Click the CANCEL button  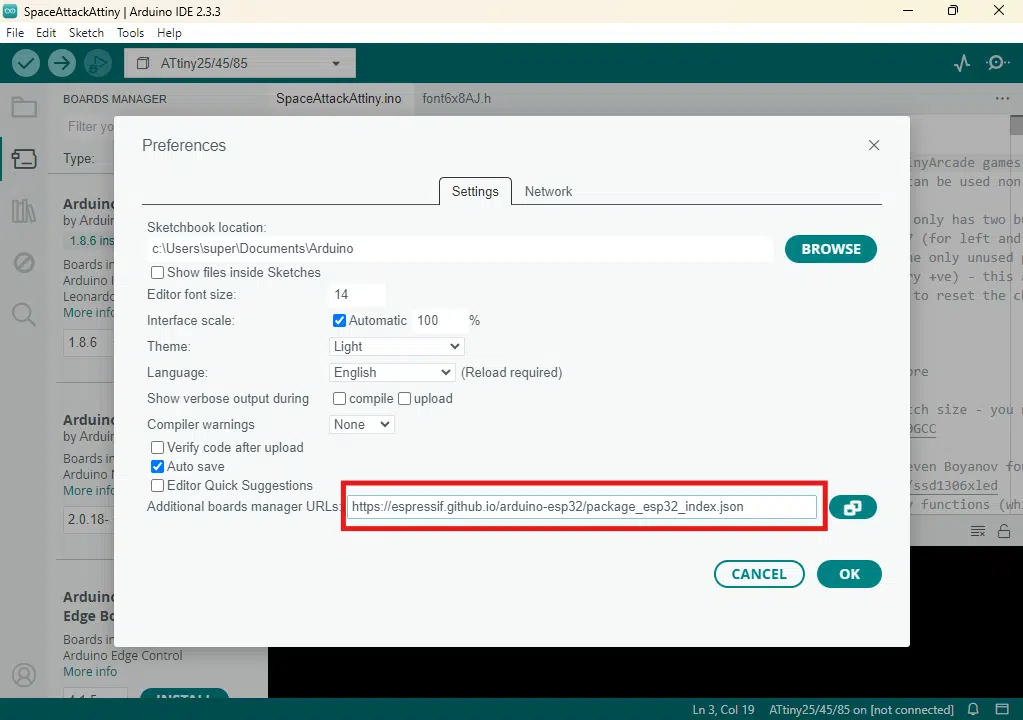coord(759,574)
